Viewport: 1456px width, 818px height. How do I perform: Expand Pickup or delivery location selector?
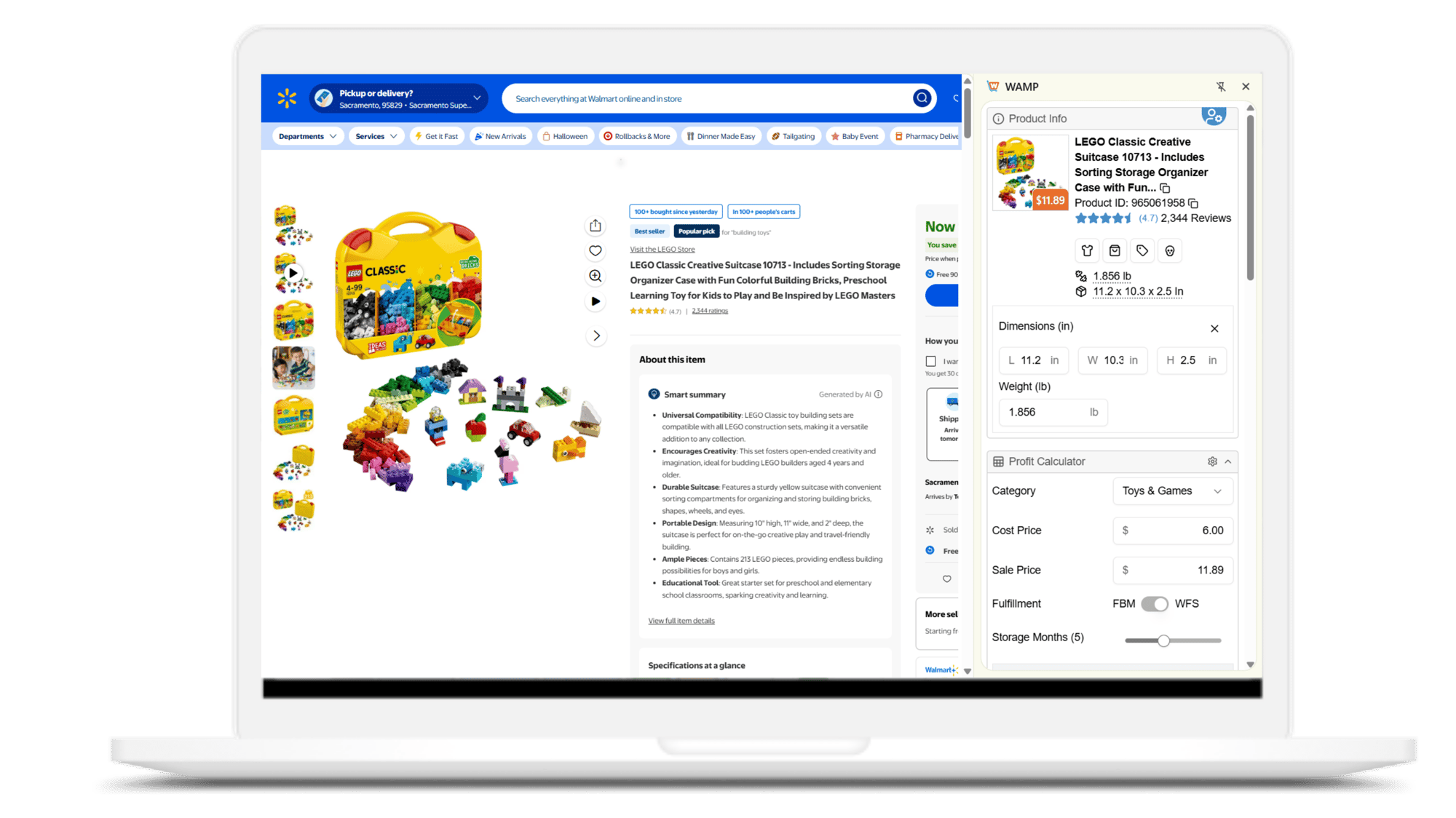[398, 99]
